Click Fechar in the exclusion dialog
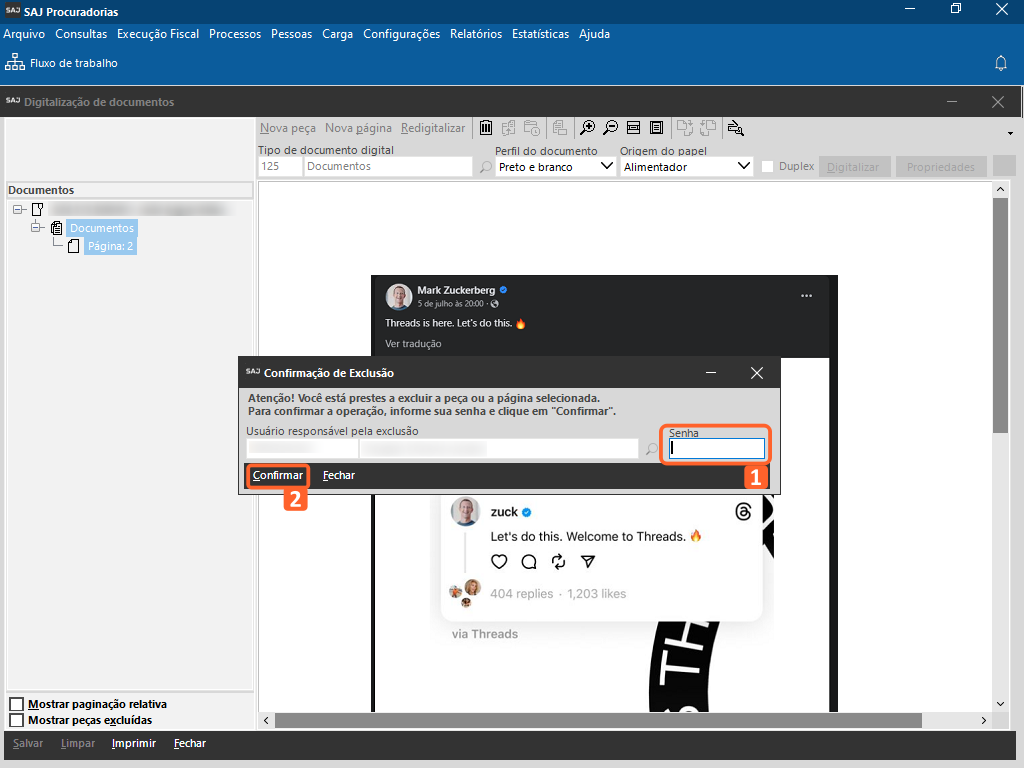The width and height of the screenshot is (1024, 768). [338, 476]
